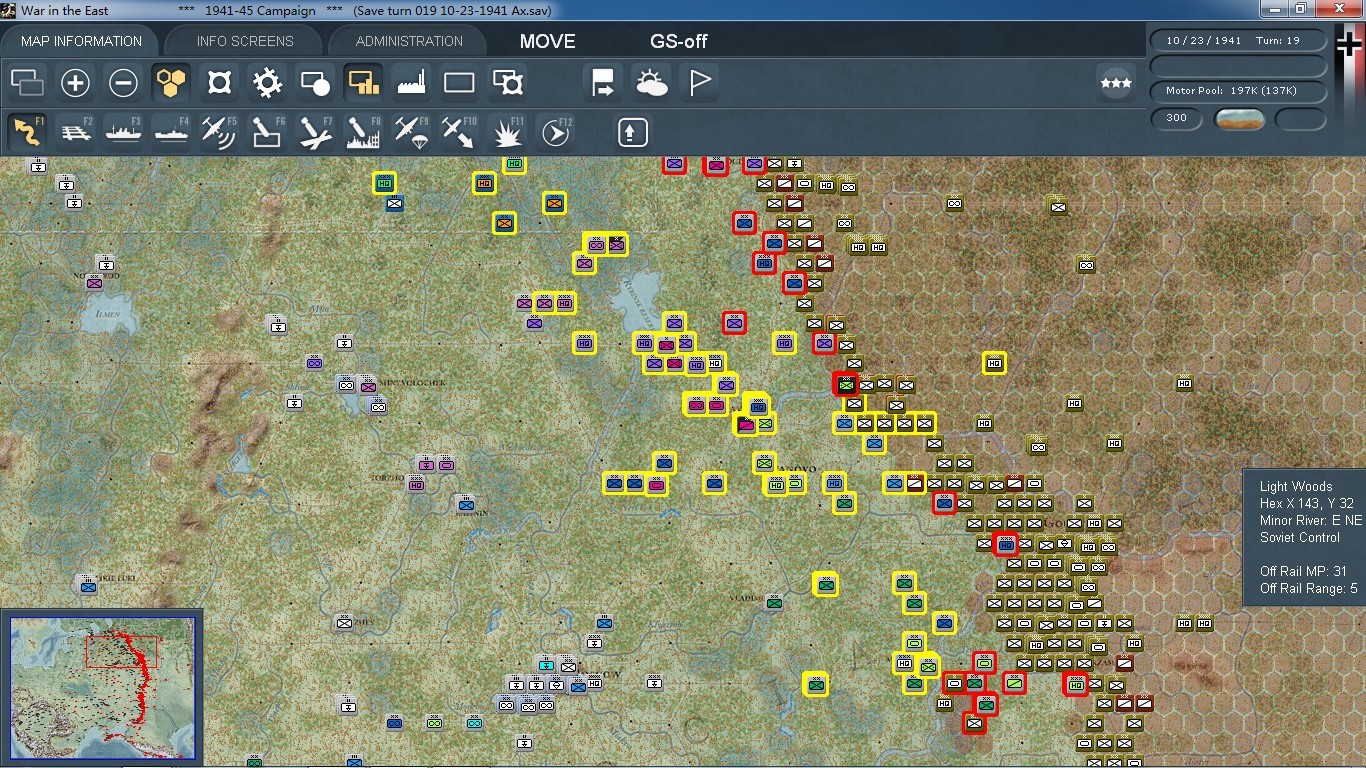The width and height of the screenshot is (1366, 768).
Task: Toggle the highlighted bar-chart overlay icon
Action: coord(363,83)
